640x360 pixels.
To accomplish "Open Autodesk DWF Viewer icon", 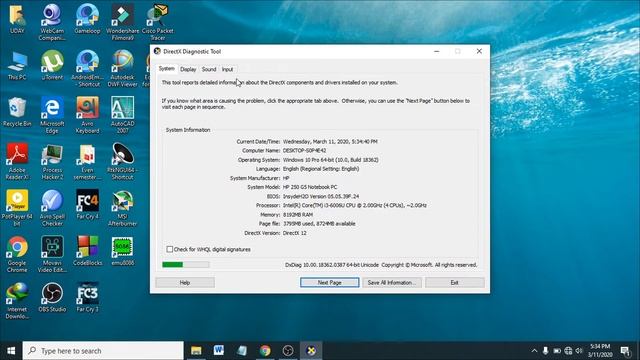I will (x=122, y=69).
